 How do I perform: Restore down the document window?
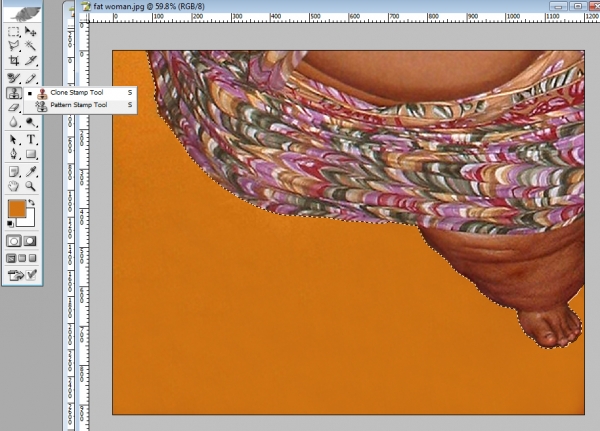pos(578,6)
